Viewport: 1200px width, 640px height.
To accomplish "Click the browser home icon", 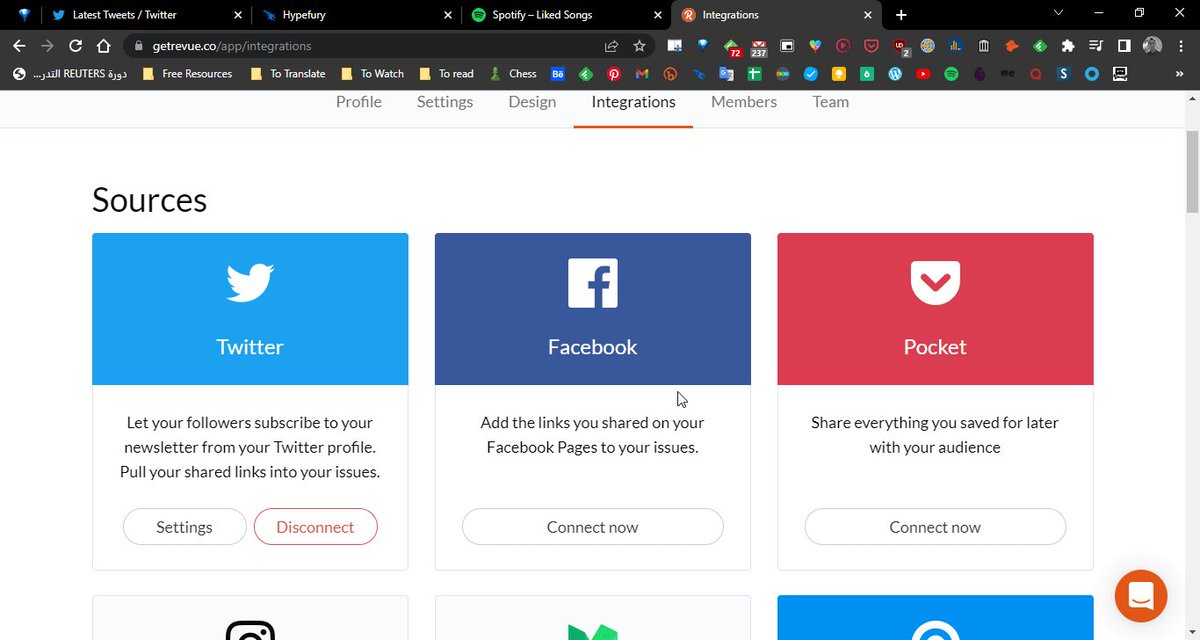I will [103, 46].
